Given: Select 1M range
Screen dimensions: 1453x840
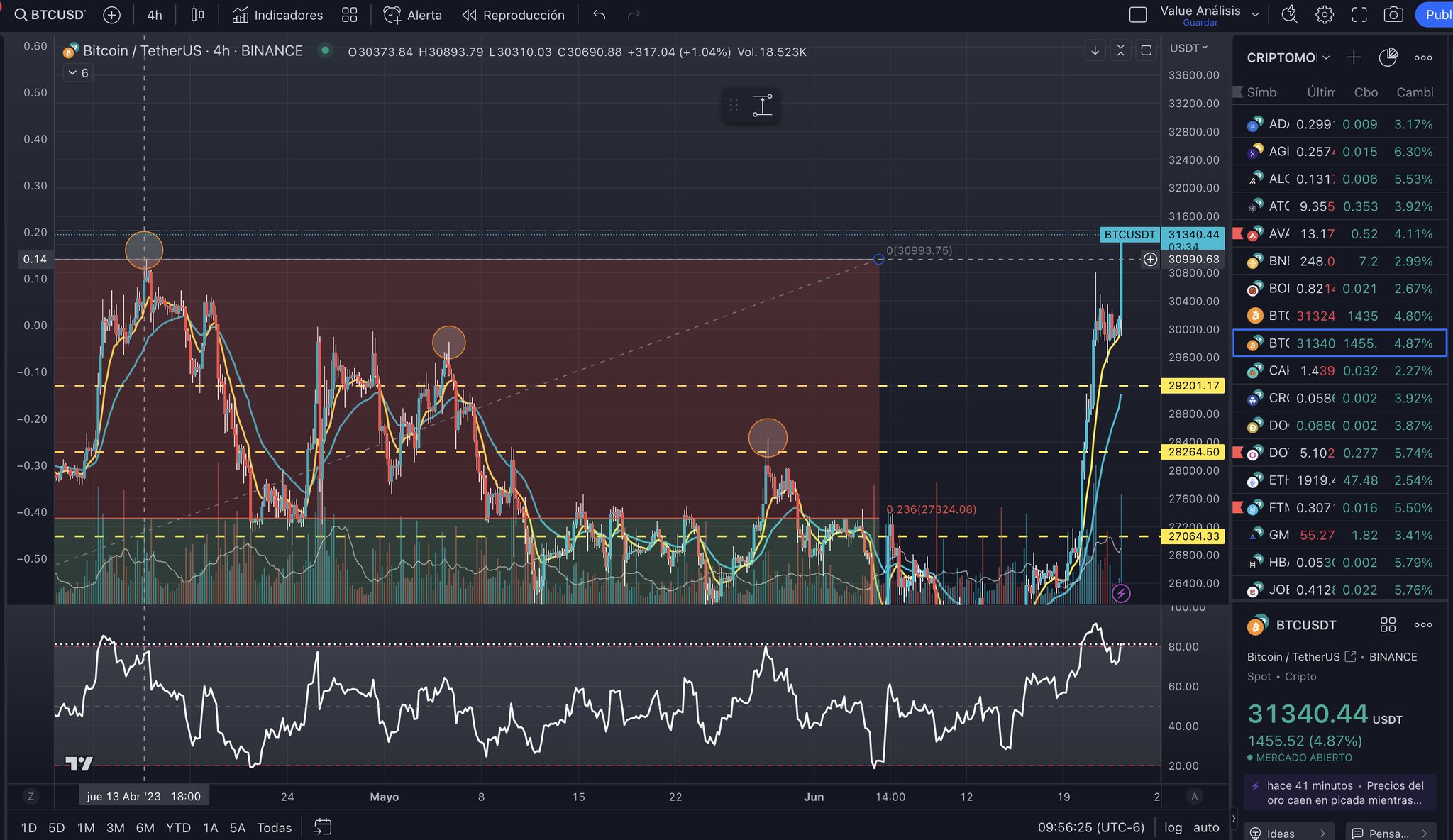Looking at the screenshot, I should pyautogui.click(x=86, y=827).
